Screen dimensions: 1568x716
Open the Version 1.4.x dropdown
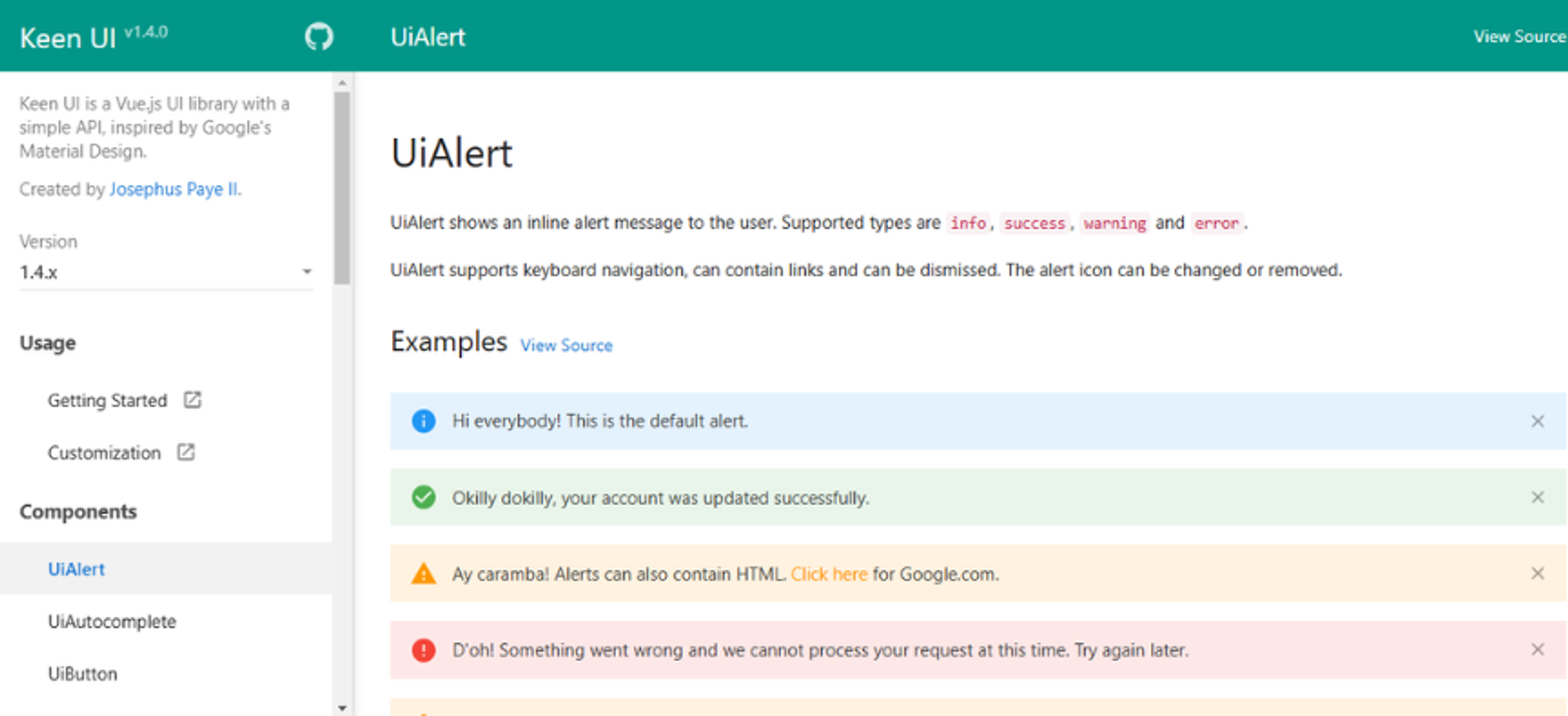coord(167,272)
